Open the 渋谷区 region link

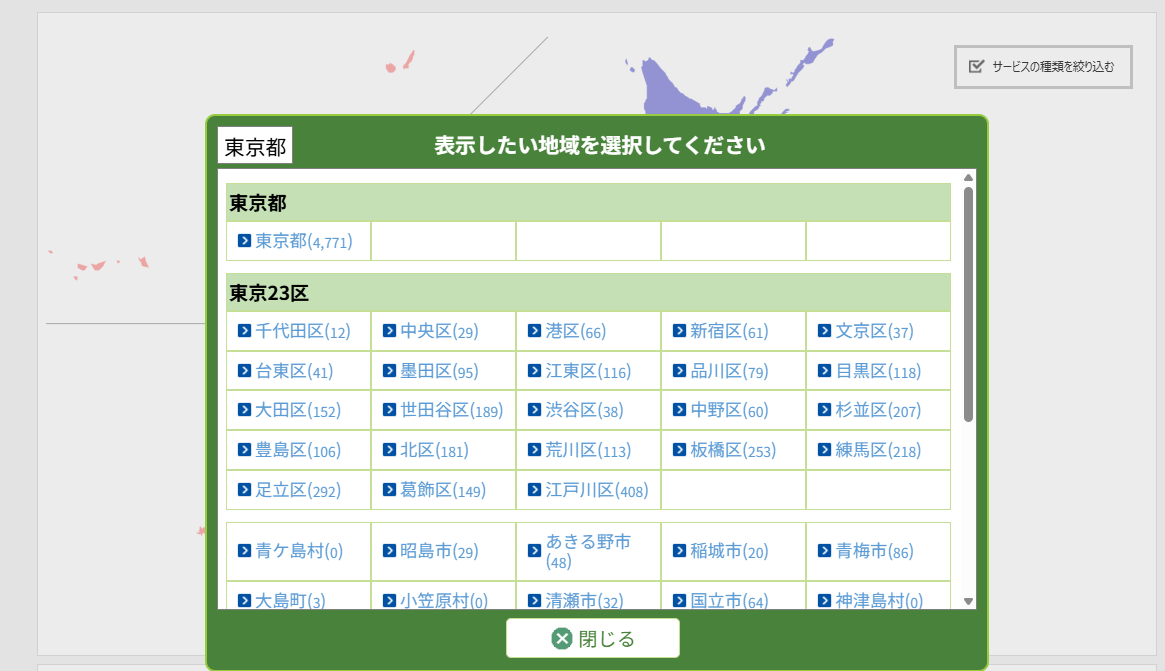pyautogui.click(x=571, y=410)
